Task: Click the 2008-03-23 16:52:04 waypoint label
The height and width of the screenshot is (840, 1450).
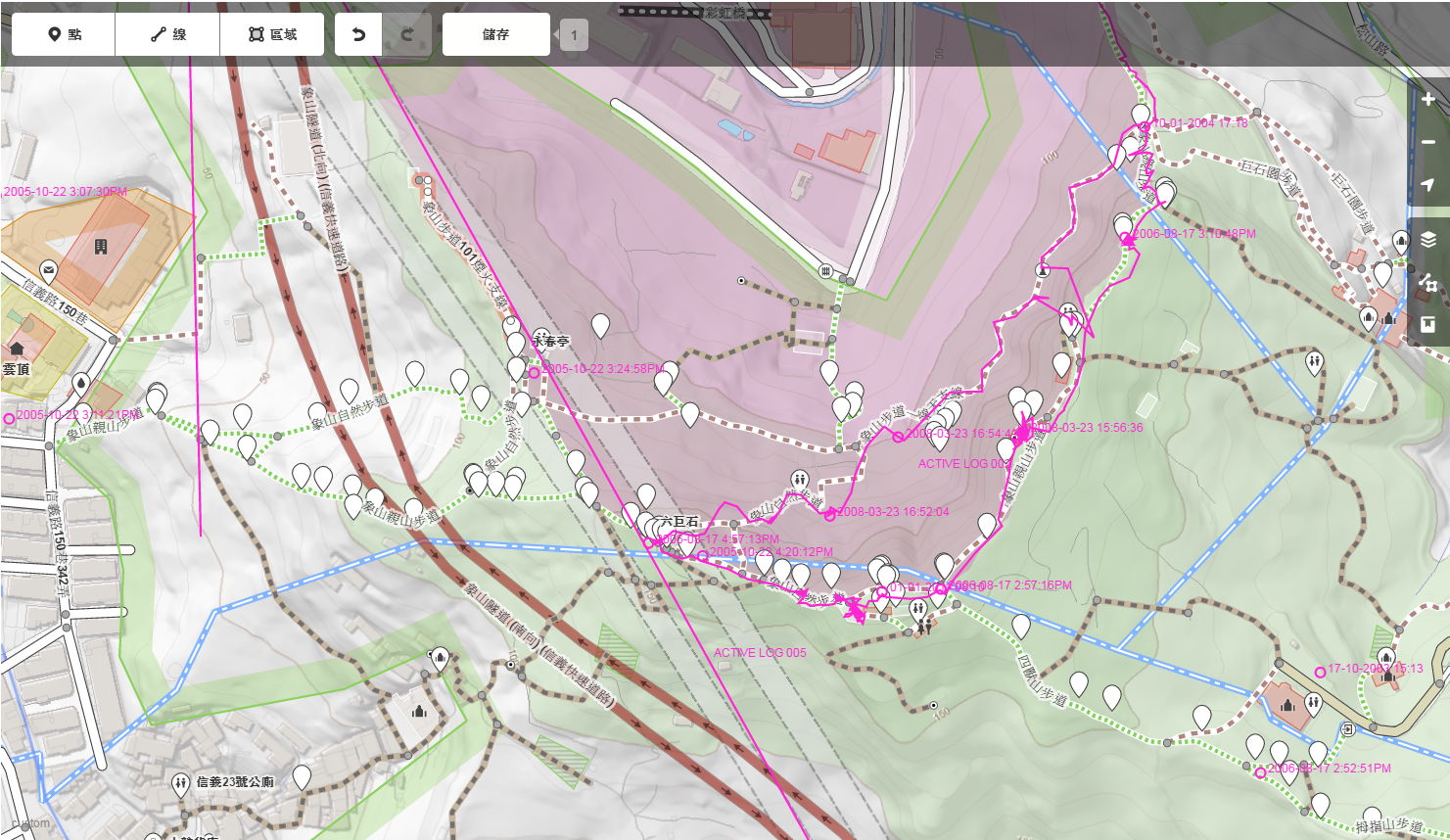Action: (x=892, y=512)
